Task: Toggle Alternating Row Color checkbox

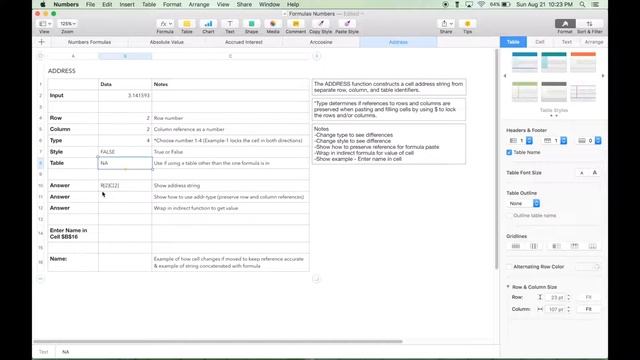Action: coord(509,267)
